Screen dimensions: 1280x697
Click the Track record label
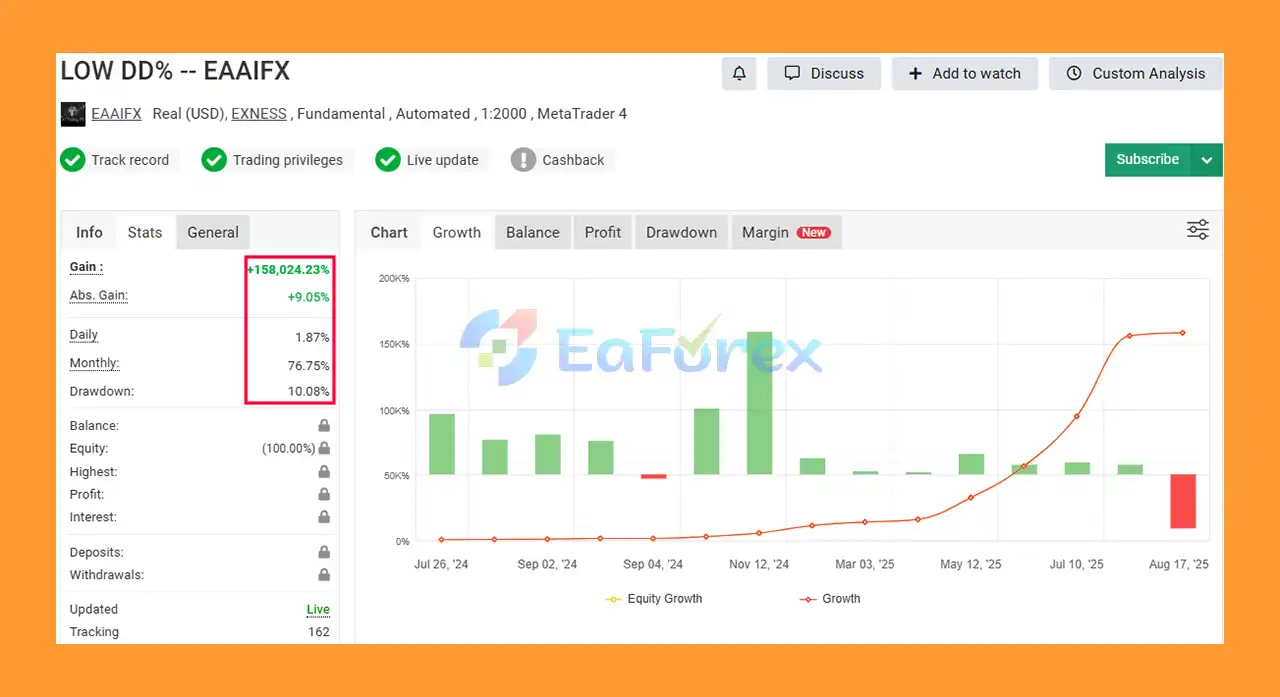pos(130,160)
